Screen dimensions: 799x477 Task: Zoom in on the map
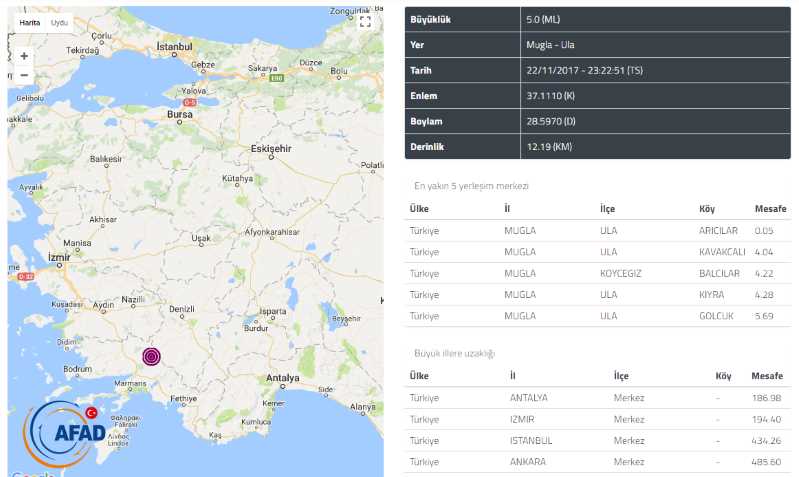[24, 56]
